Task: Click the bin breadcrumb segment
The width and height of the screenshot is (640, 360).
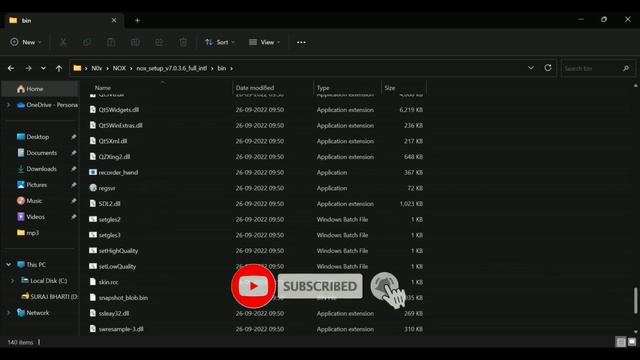Action: pos(222,68)
